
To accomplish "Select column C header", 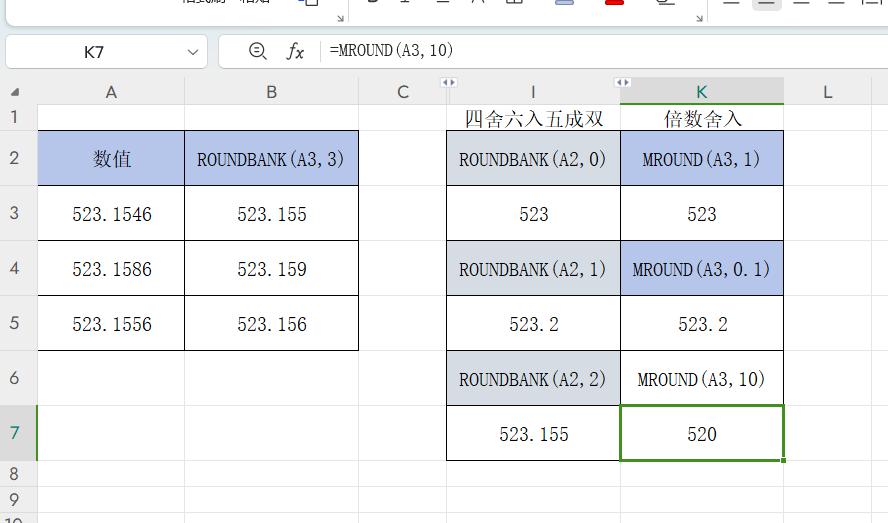I will (403, 92).
